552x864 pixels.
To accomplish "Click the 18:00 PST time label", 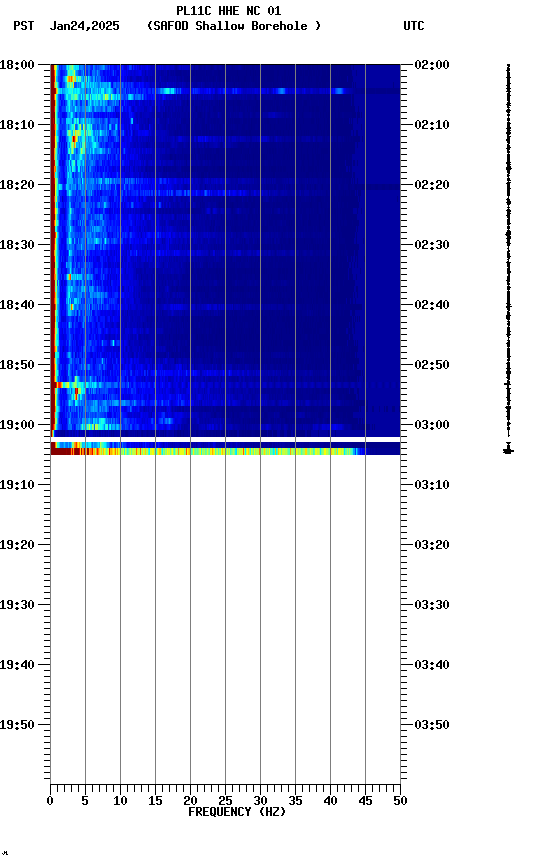I will (17, 65).
